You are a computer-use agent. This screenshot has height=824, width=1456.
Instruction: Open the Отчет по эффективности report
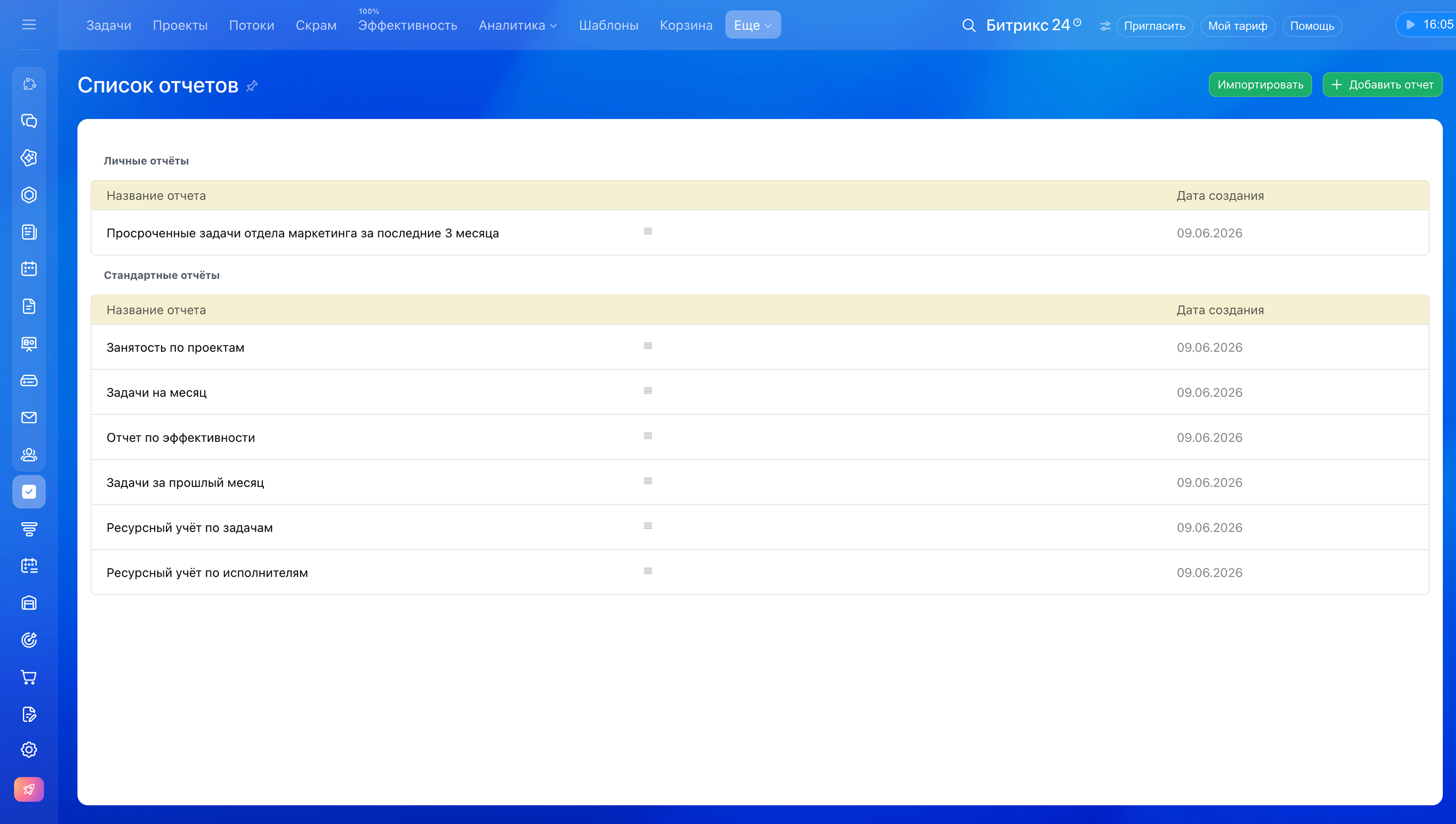(x=181, y=437)
